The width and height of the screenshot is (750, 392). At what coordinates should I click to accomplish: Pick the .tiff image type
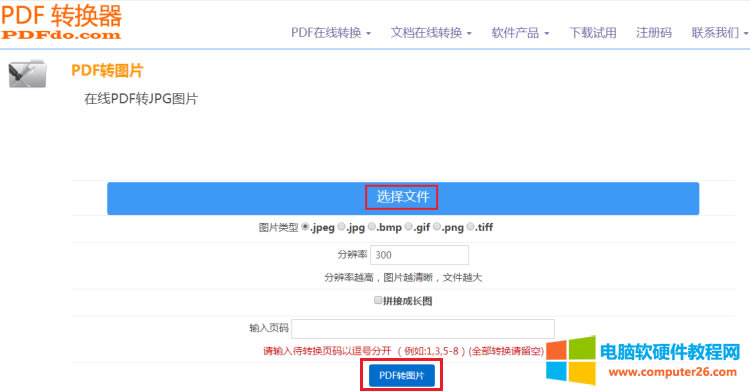click(471, 227)
